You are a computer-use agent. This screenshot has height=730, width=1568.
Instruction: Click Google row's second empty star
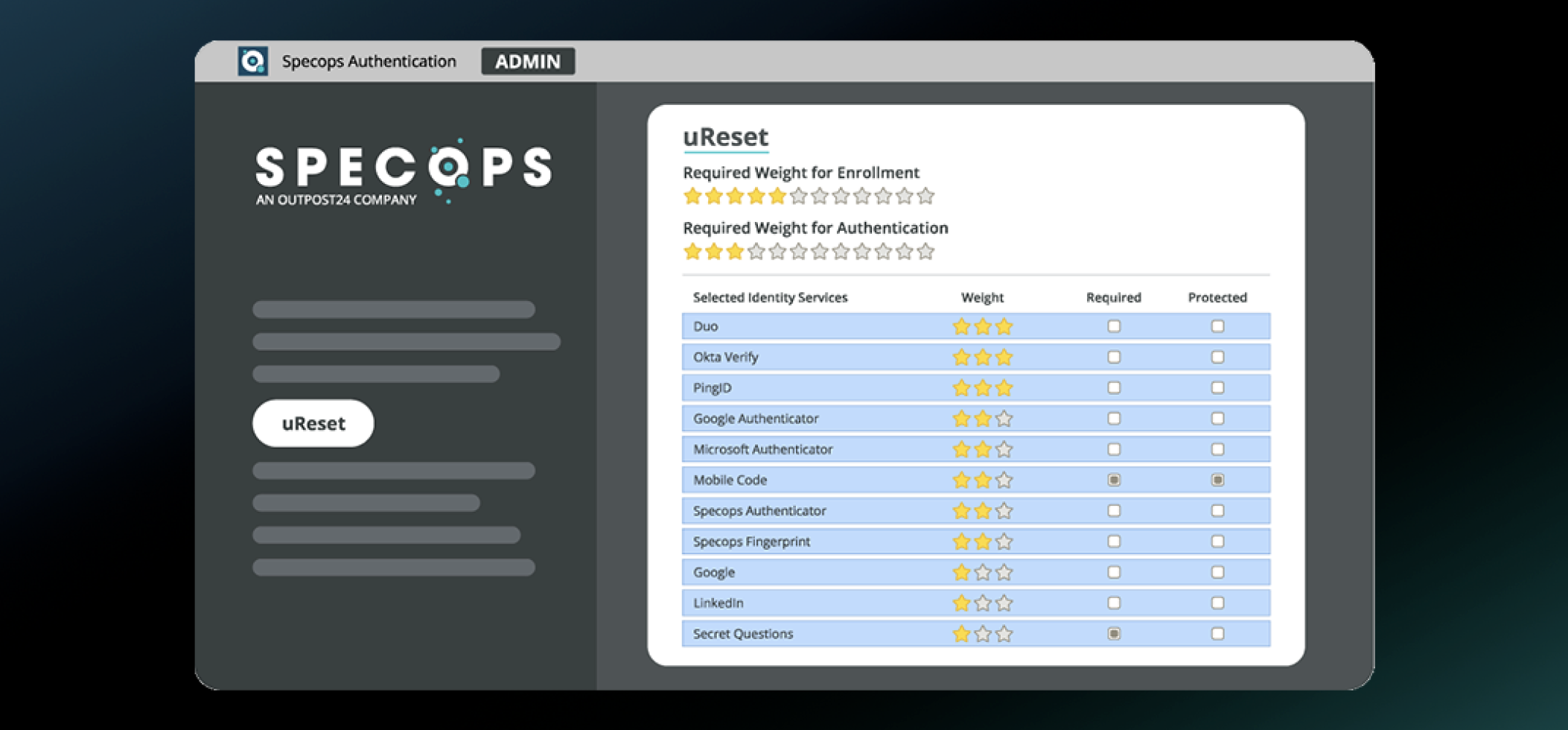coord(983,572)
